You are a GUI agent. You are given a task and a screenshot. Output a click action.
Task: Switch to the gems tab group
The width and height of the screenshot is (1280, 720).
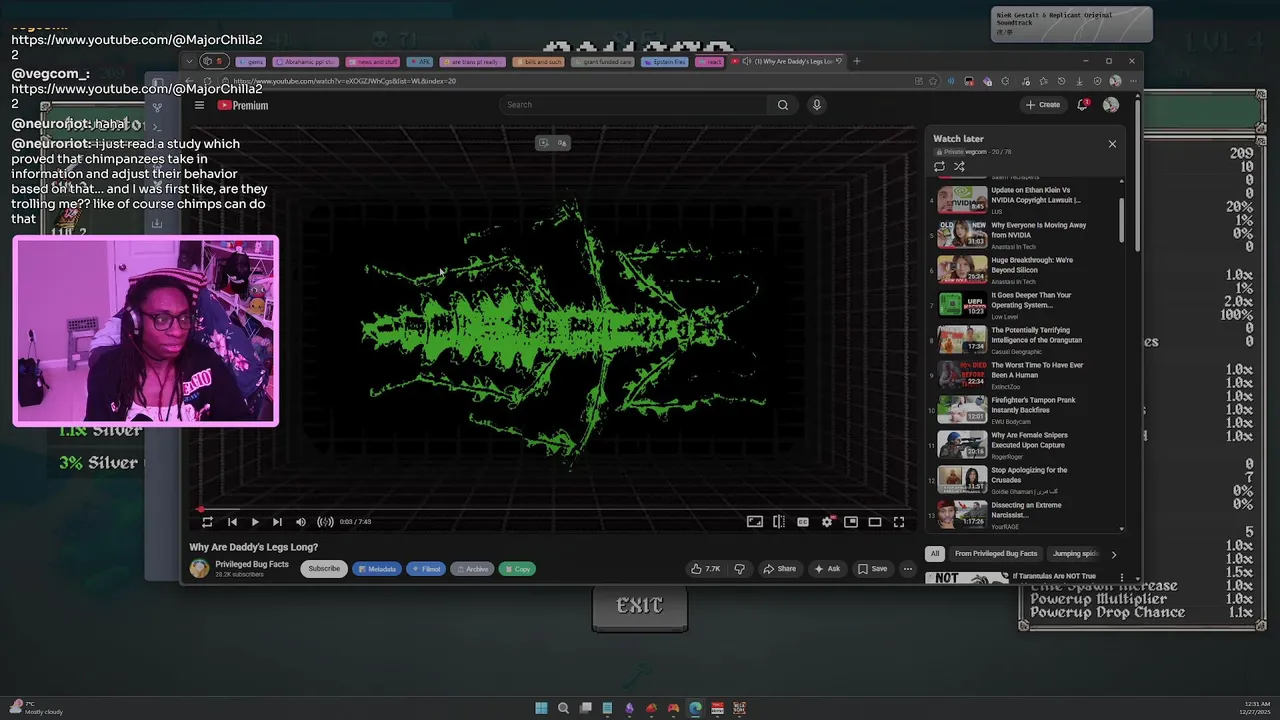coord(249,62)
